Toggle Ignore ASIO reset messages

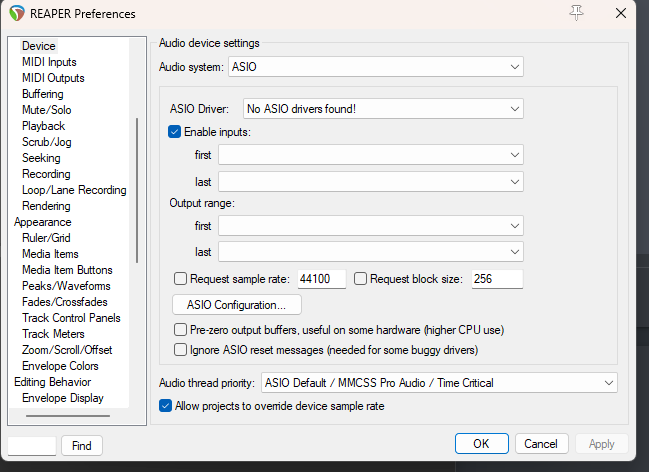[x=181, y=350]
